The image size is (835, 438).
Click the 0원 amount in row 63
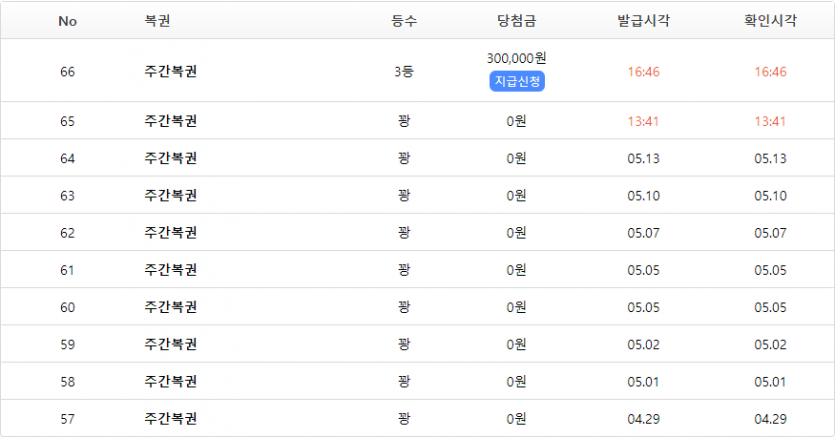(517, 196)
